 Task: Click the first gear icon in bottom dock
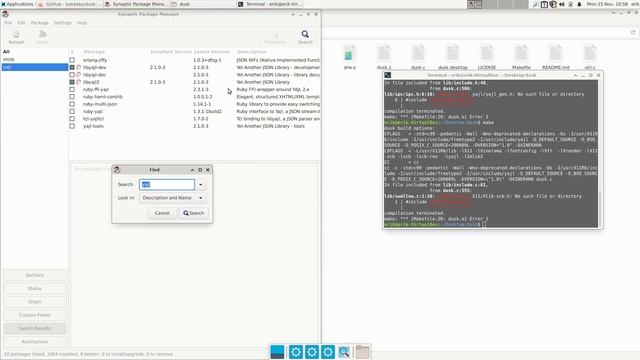tap(296, 352)
